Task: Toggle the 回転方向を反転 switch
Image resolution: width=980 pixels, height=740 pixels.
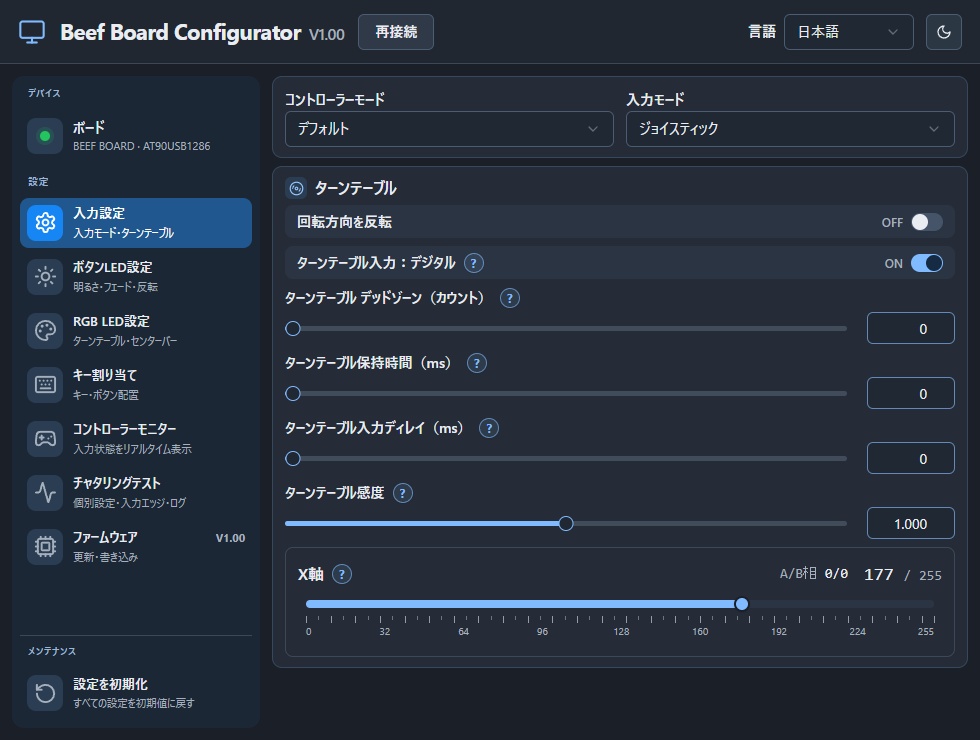Action: coord(927,222)
